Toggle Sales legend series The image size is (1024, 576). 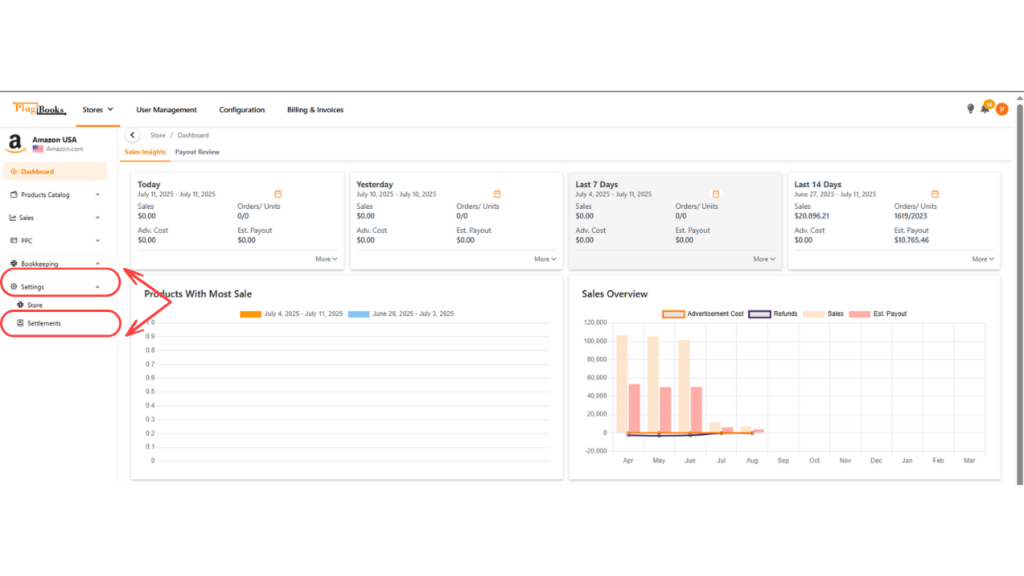pyautogui.click(x=824, y=314)
